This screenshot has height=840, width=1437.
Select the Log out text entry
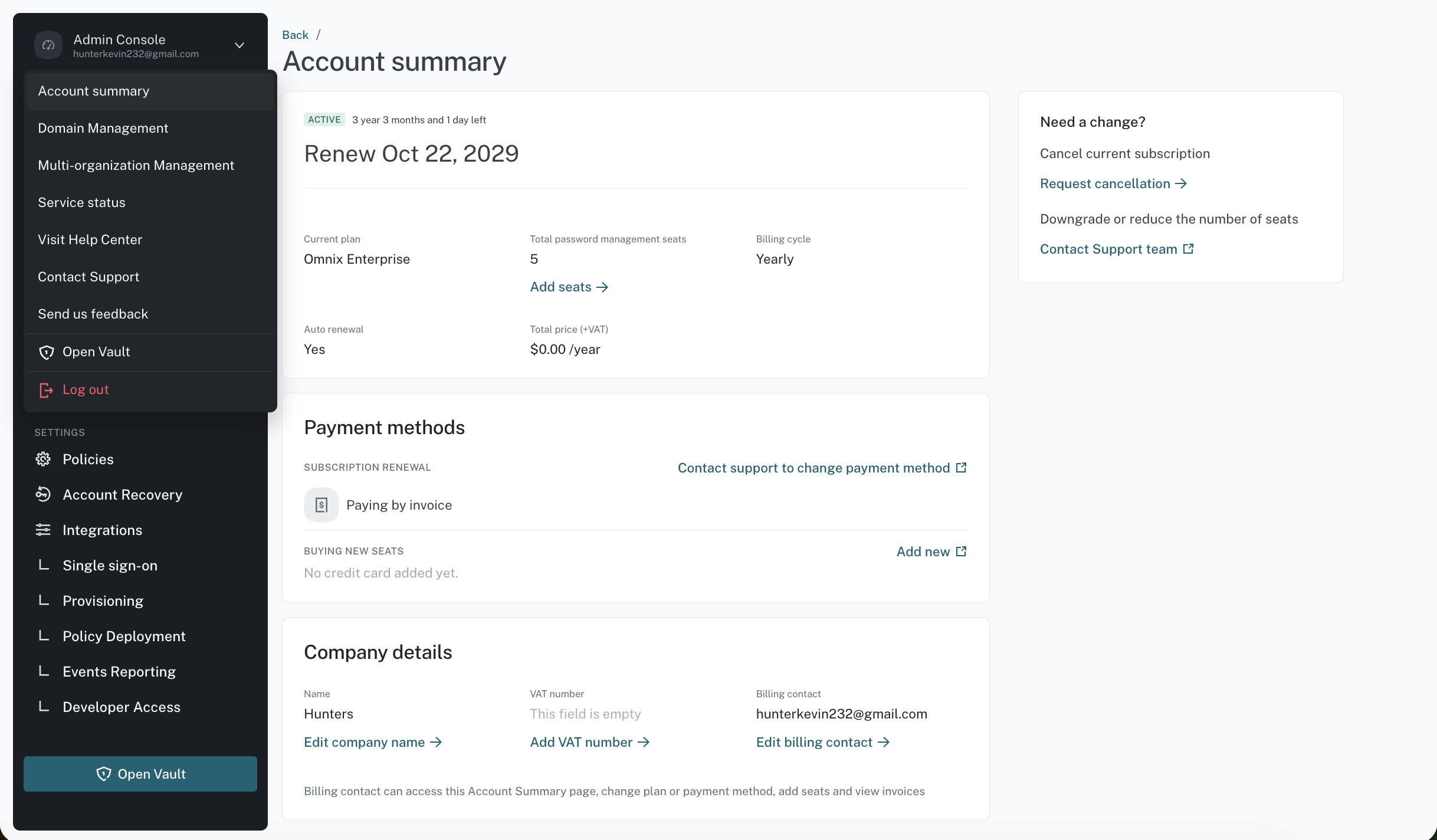coord(86,389)
